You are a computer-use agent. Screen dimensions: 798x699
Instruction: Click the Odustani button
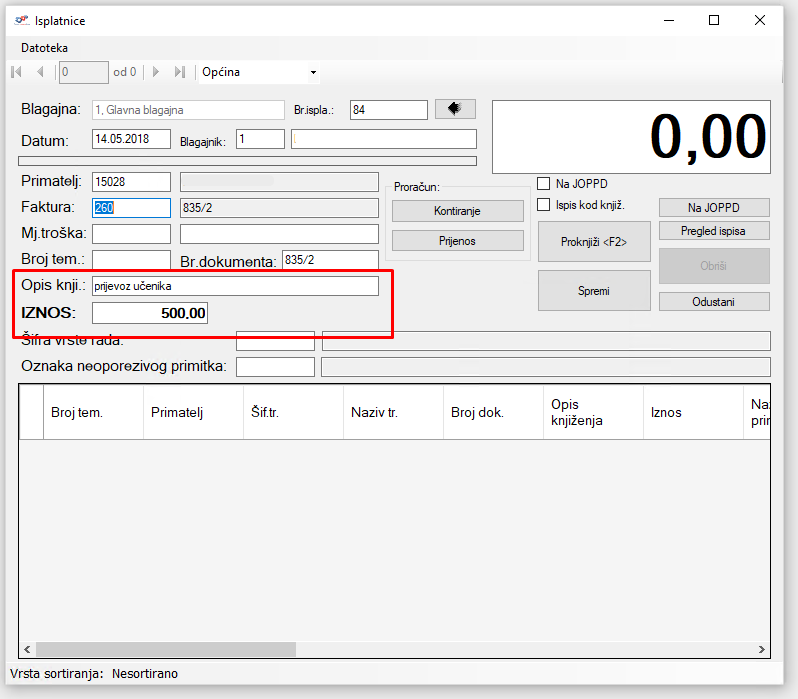[x=714, y=301]
